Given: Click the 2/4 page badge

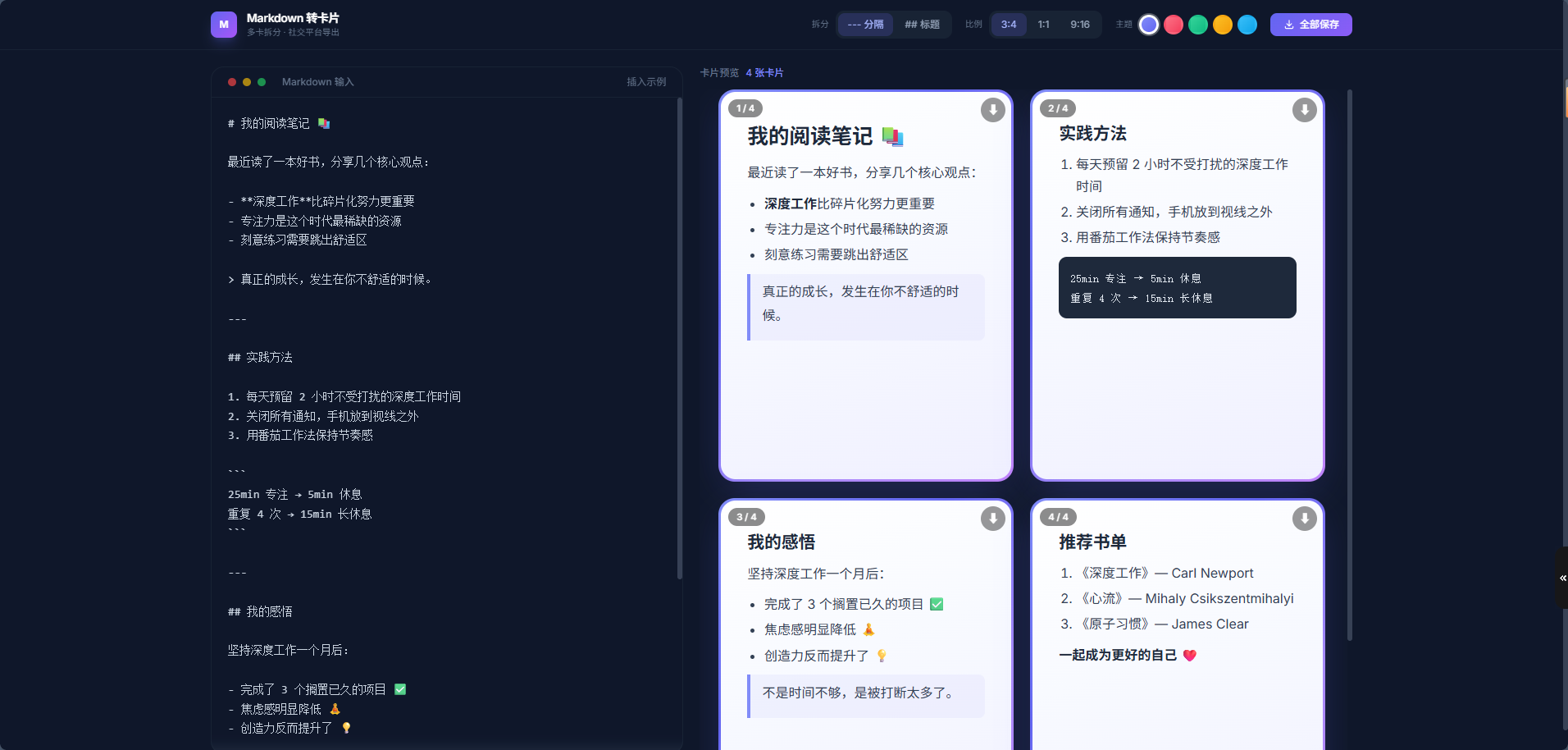Looking at the screenshot, I should [1058, 108].
